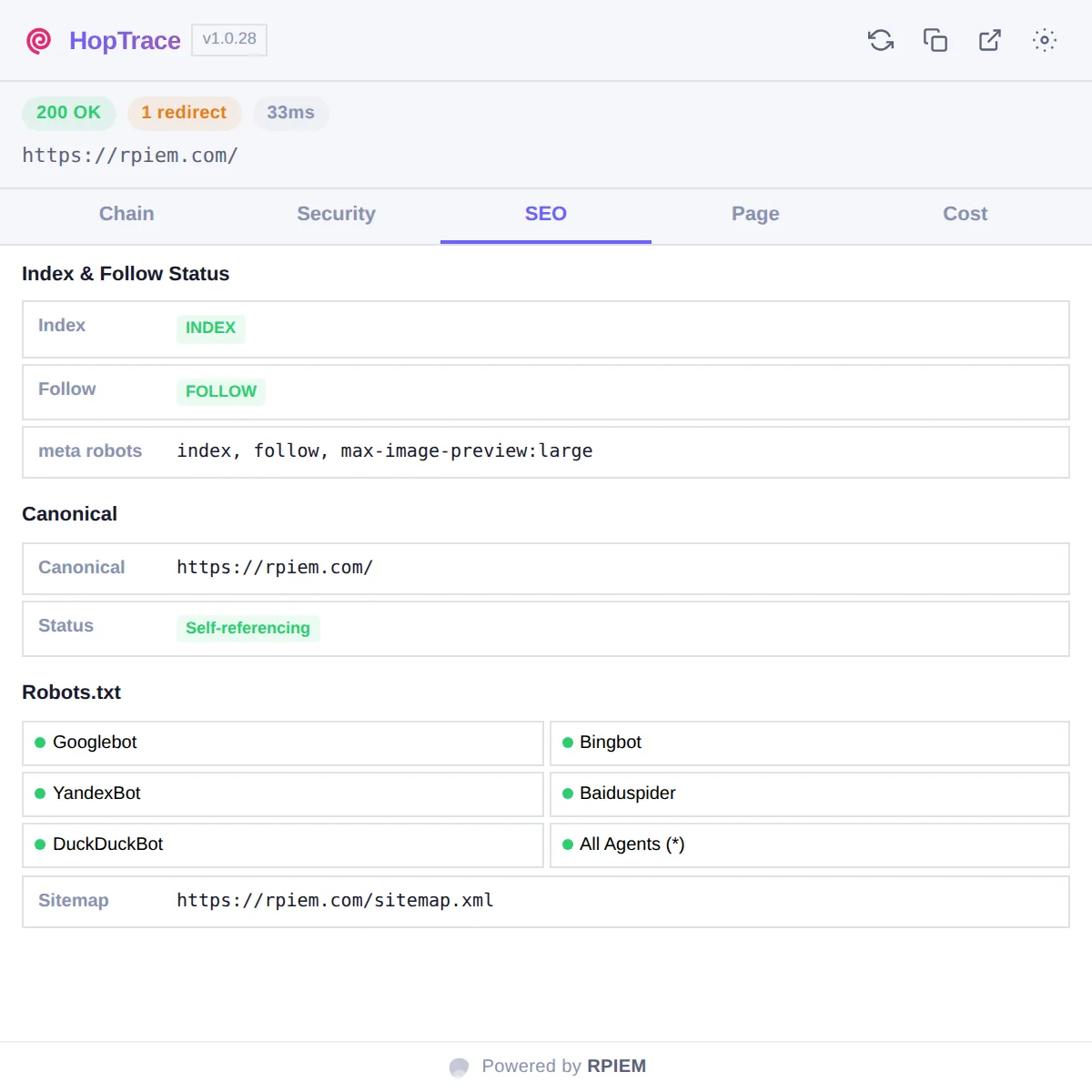Click the Self-referencing status tag
This screenshot has height=1092, width=1092.
click(248, 628)
